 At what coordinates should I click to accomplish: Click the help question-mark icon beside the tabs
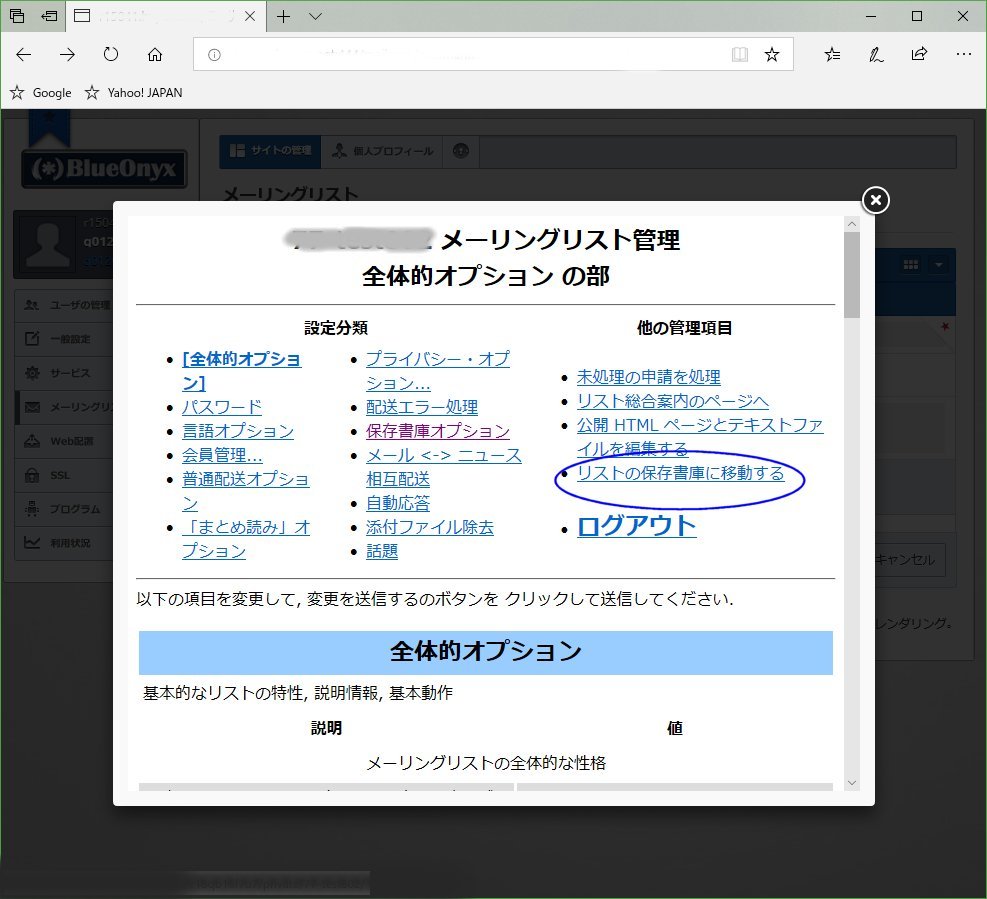[x=460, y=151]
